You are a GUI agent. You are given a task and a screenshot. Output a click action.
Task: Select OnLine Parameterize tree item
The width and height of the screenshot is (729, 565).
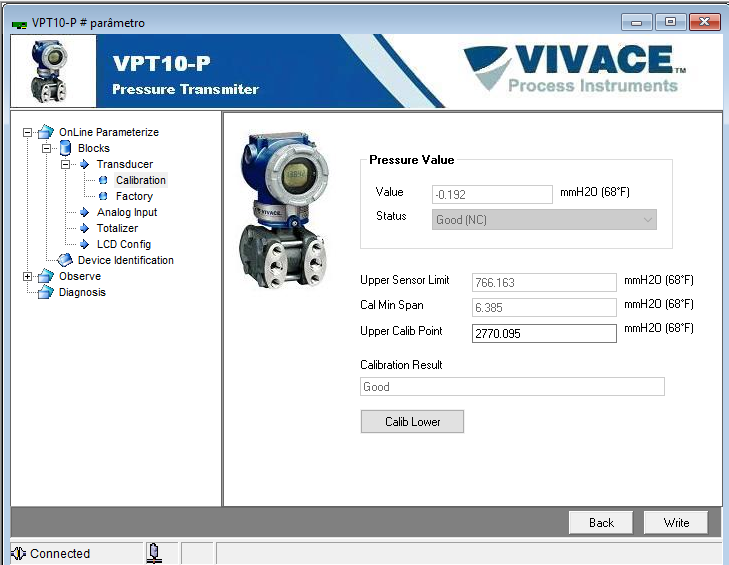tap(109, 132)
